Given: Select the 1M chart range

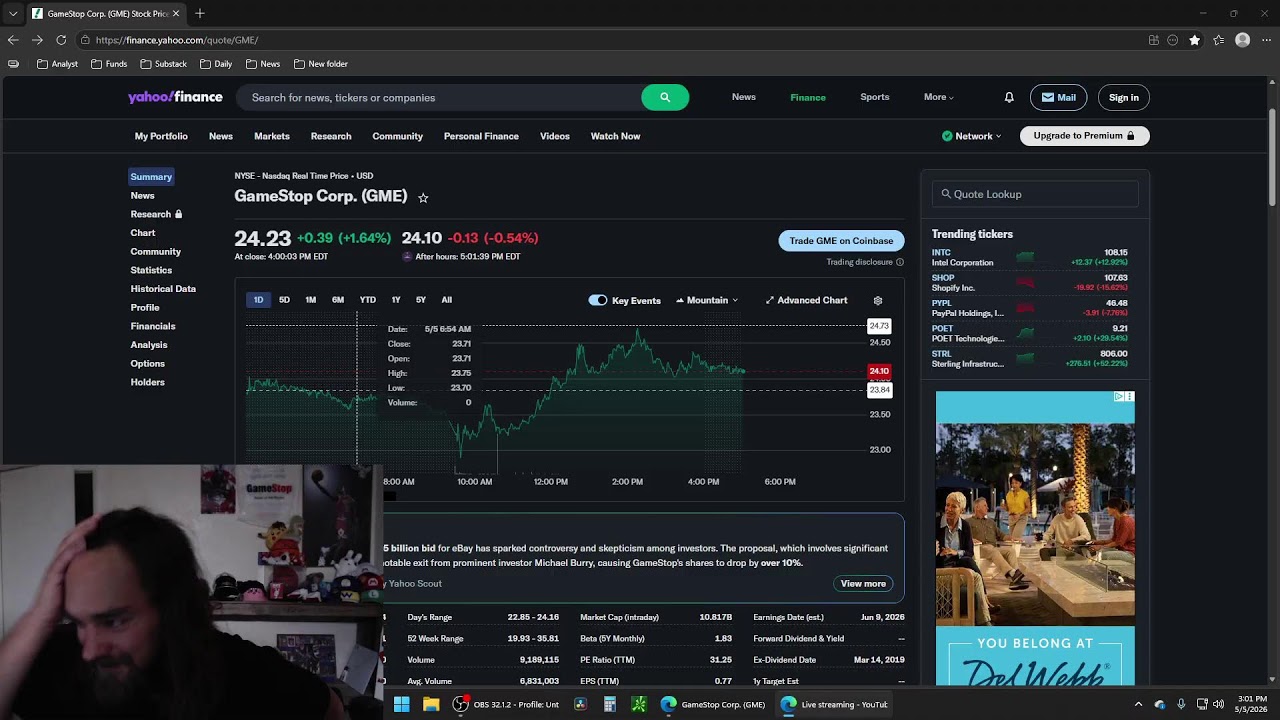Looking at the screenshot, I should tap(310, 300).
